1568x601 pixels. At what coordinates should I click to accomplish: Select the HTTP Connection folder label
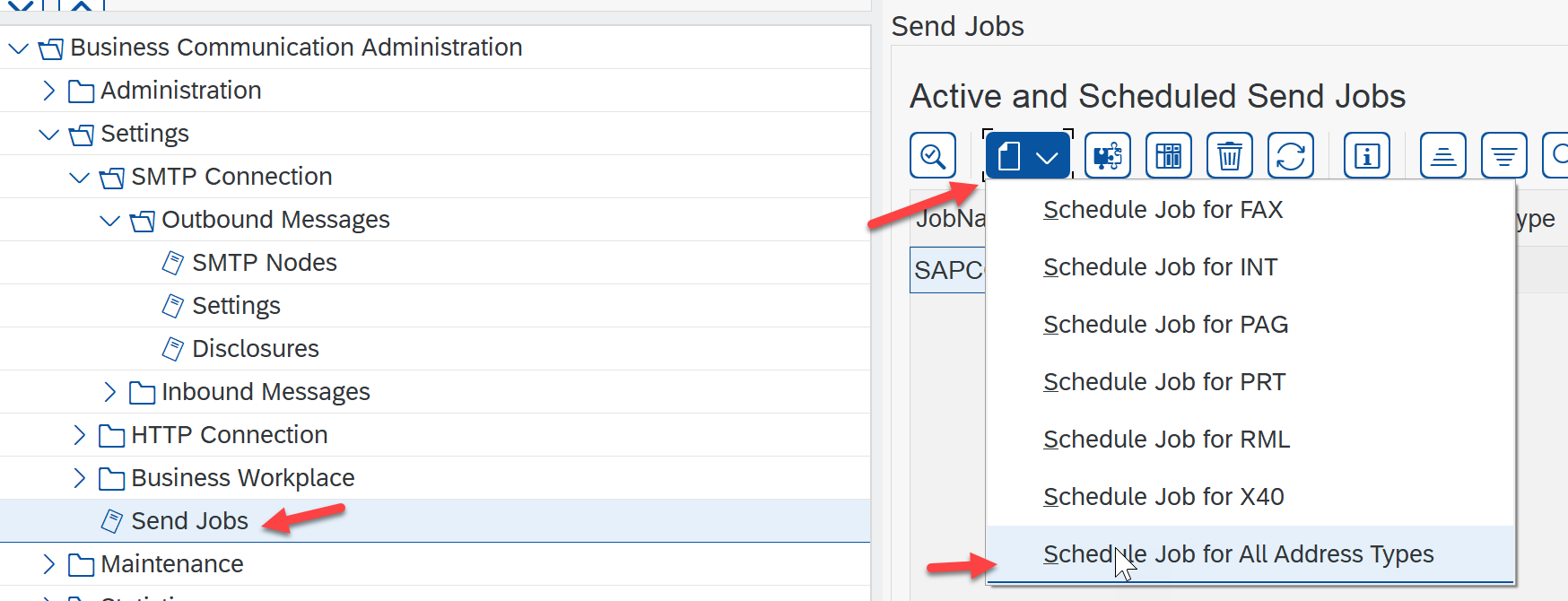pos(230,435)
